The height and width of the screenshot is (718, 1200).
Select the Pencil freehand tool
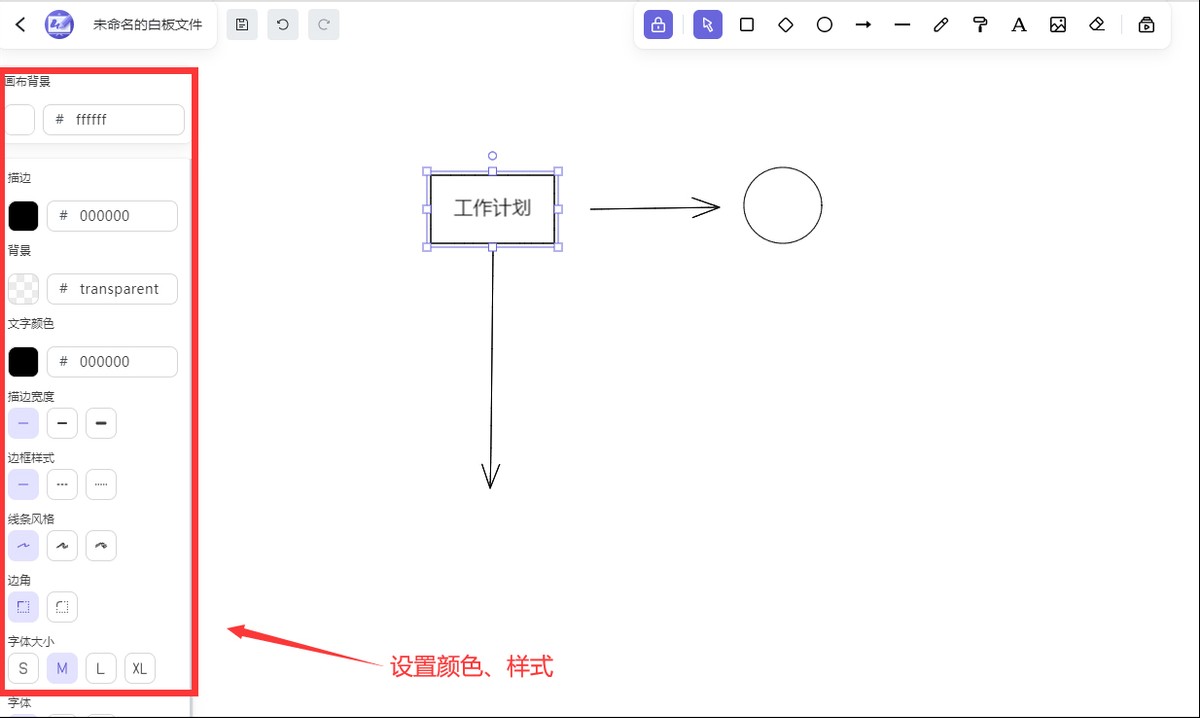point(940,24)
